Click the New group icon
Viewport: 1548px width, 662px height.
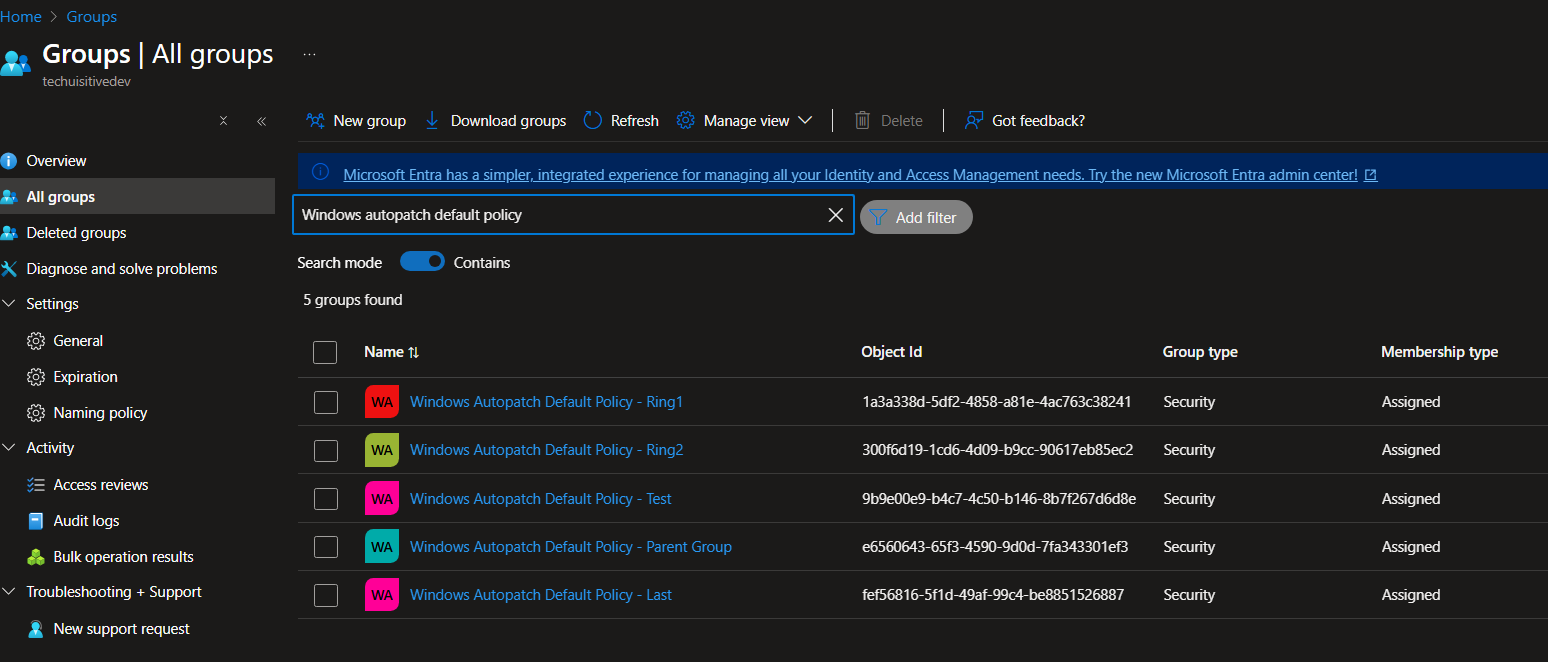coord(315,120)
